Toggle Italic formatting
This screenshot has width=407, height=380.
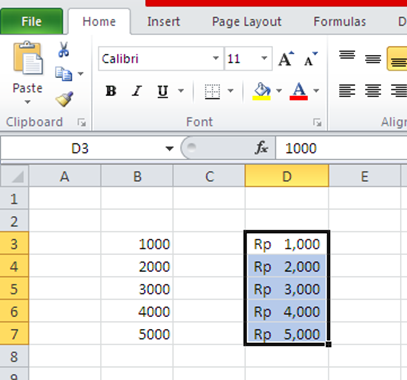pyautogui.click(x=137, y=91)
